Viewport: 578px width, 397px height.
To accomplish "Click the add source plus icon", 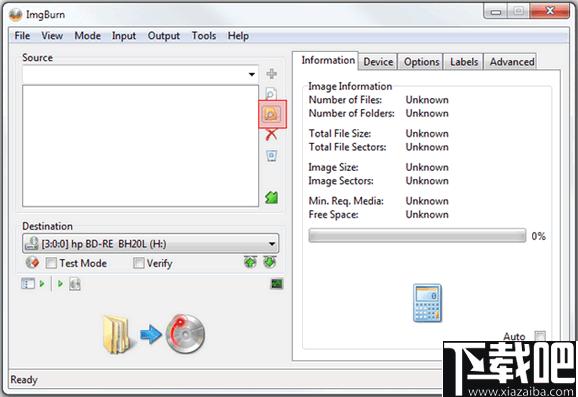I will click(271, 74).
